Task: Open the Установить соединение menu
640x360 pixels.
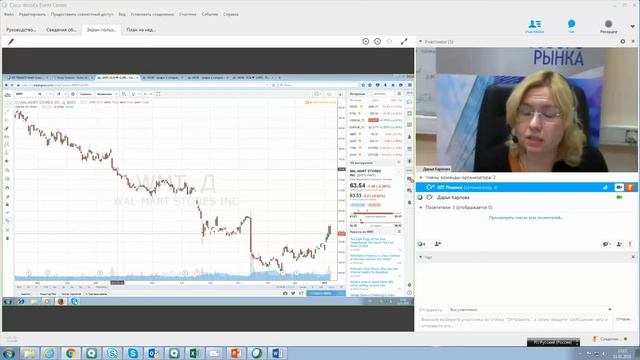Action: point(152,14)
